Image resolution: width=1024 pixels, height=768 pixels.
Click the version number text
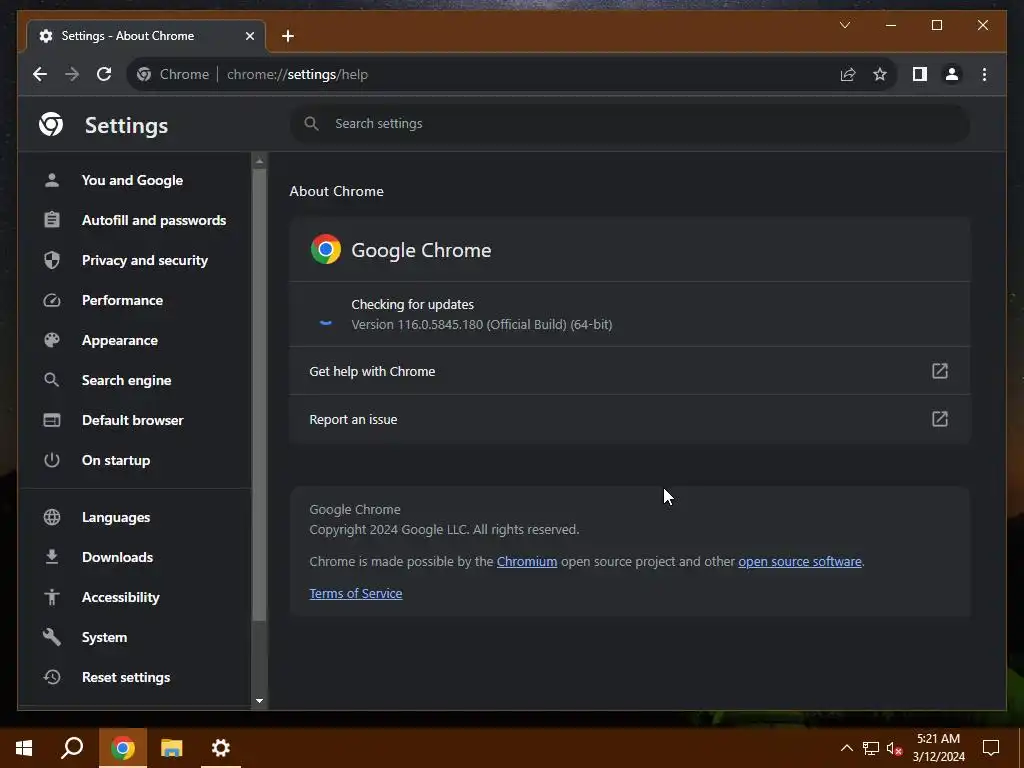(x=481, y=325)
